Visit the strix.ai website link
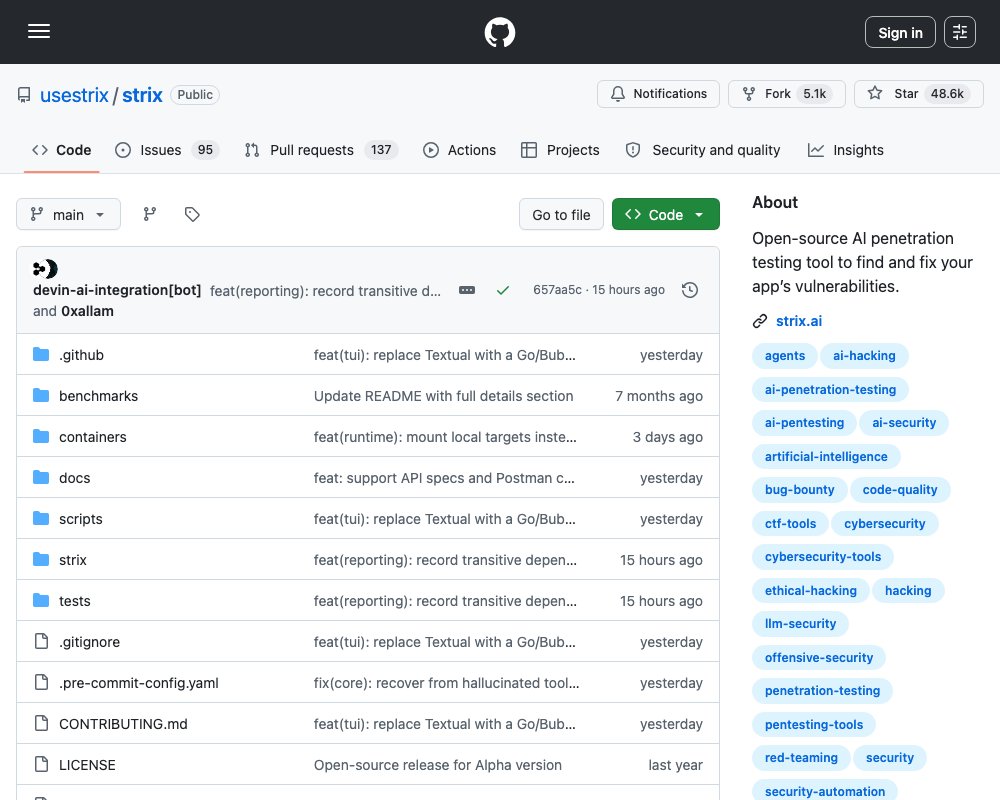 click(798, 321)
